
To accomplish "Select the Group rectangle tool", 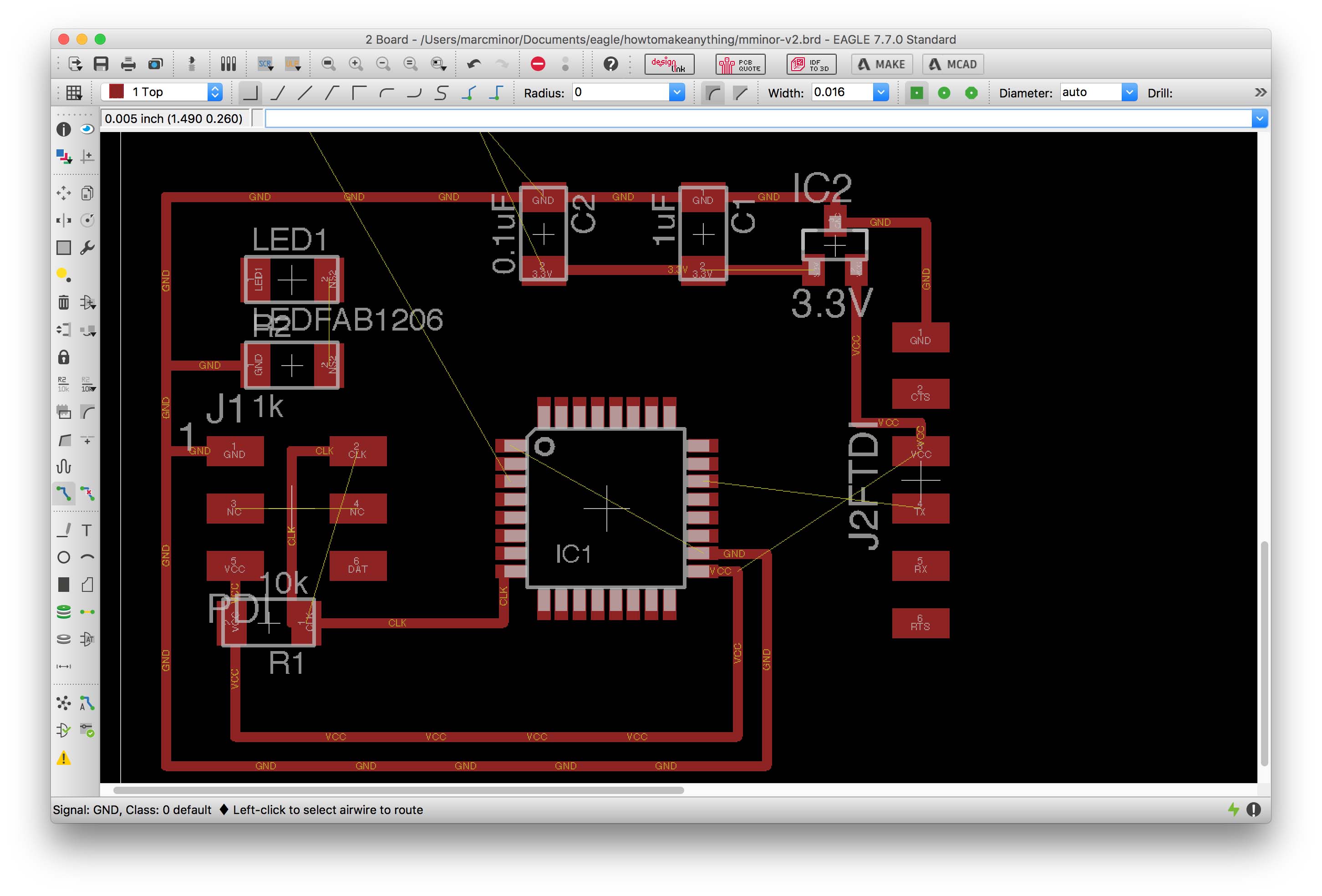I will (64, 248).
